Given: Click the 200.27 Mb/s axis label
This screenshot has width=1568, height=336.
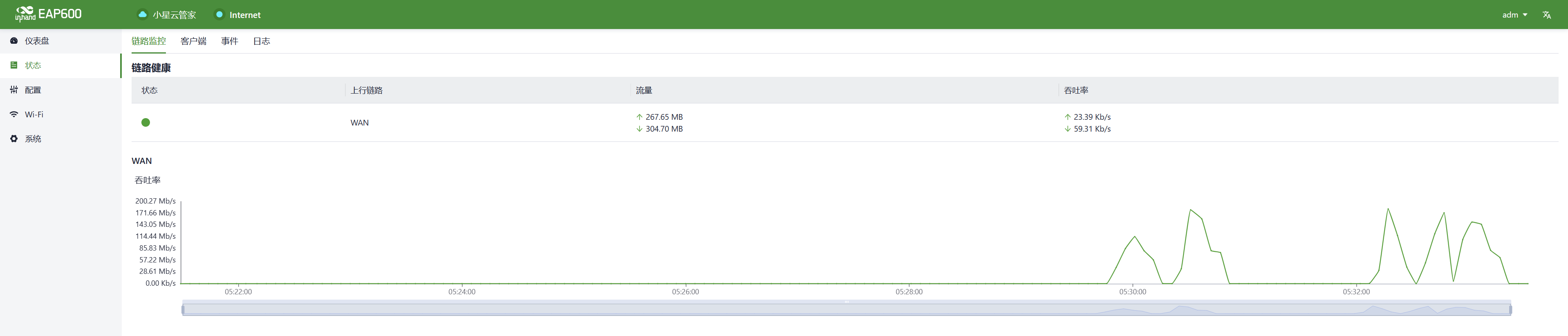Looking at the screenshot, I should click(x=155, y=201).
